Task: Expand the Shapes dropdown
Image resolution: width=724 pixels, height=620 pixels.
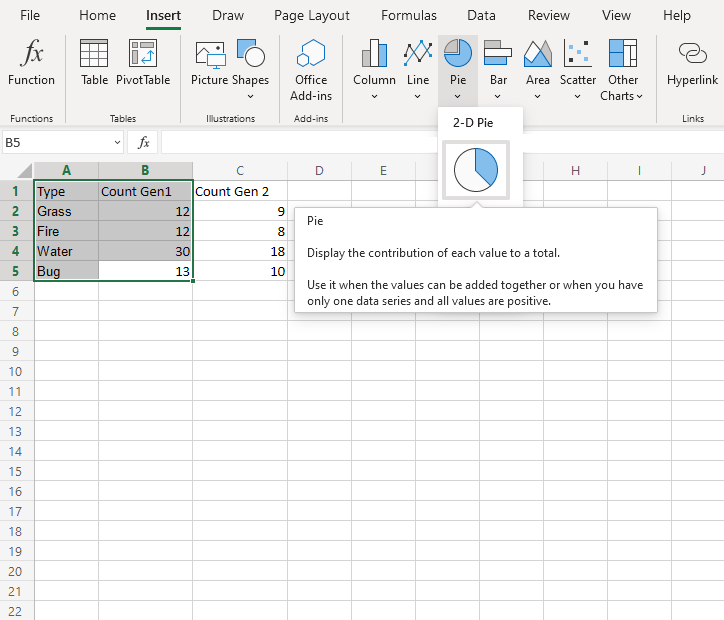Action: click(x=250, y=97)
